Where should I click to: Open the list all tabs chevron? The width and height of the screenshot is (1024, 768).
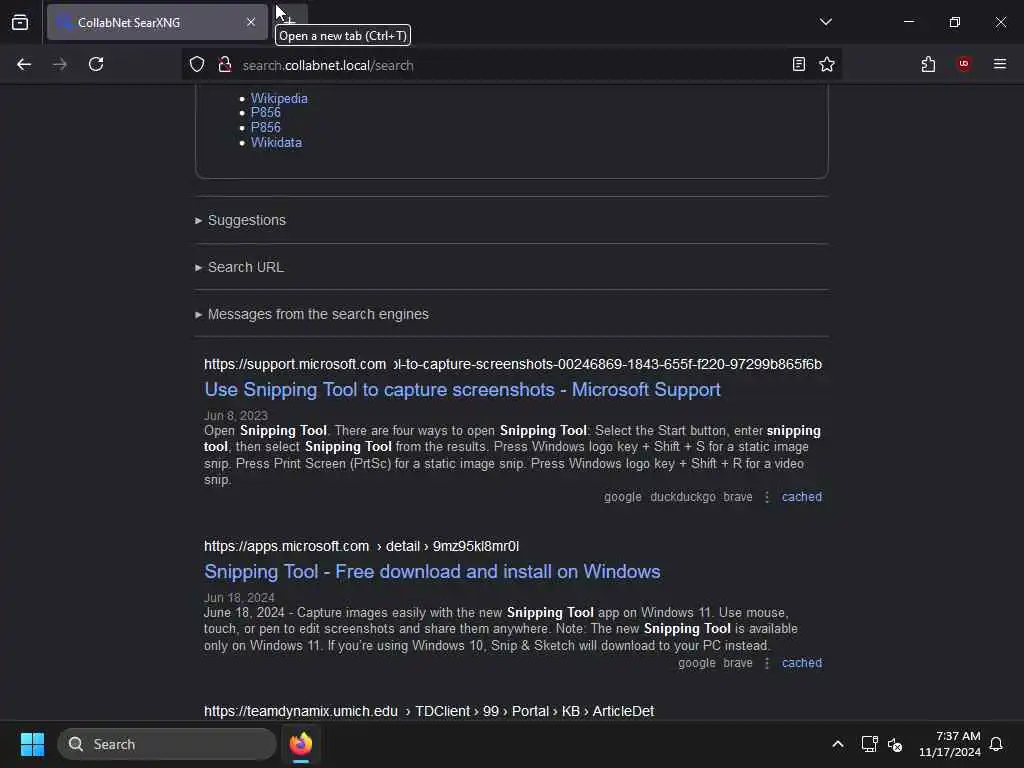point(825,22)
